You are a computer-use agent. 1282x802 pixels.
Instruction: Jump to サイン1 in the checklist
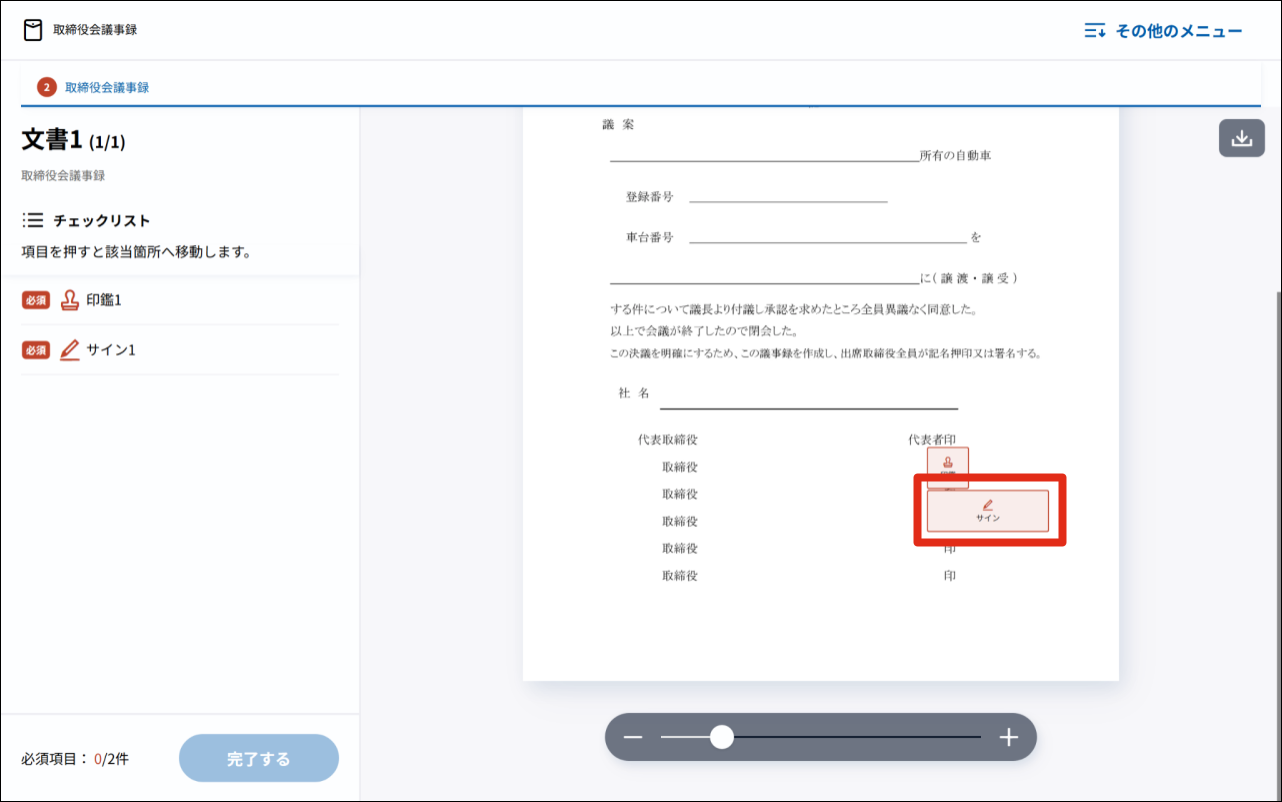click(x=110, y=350)
